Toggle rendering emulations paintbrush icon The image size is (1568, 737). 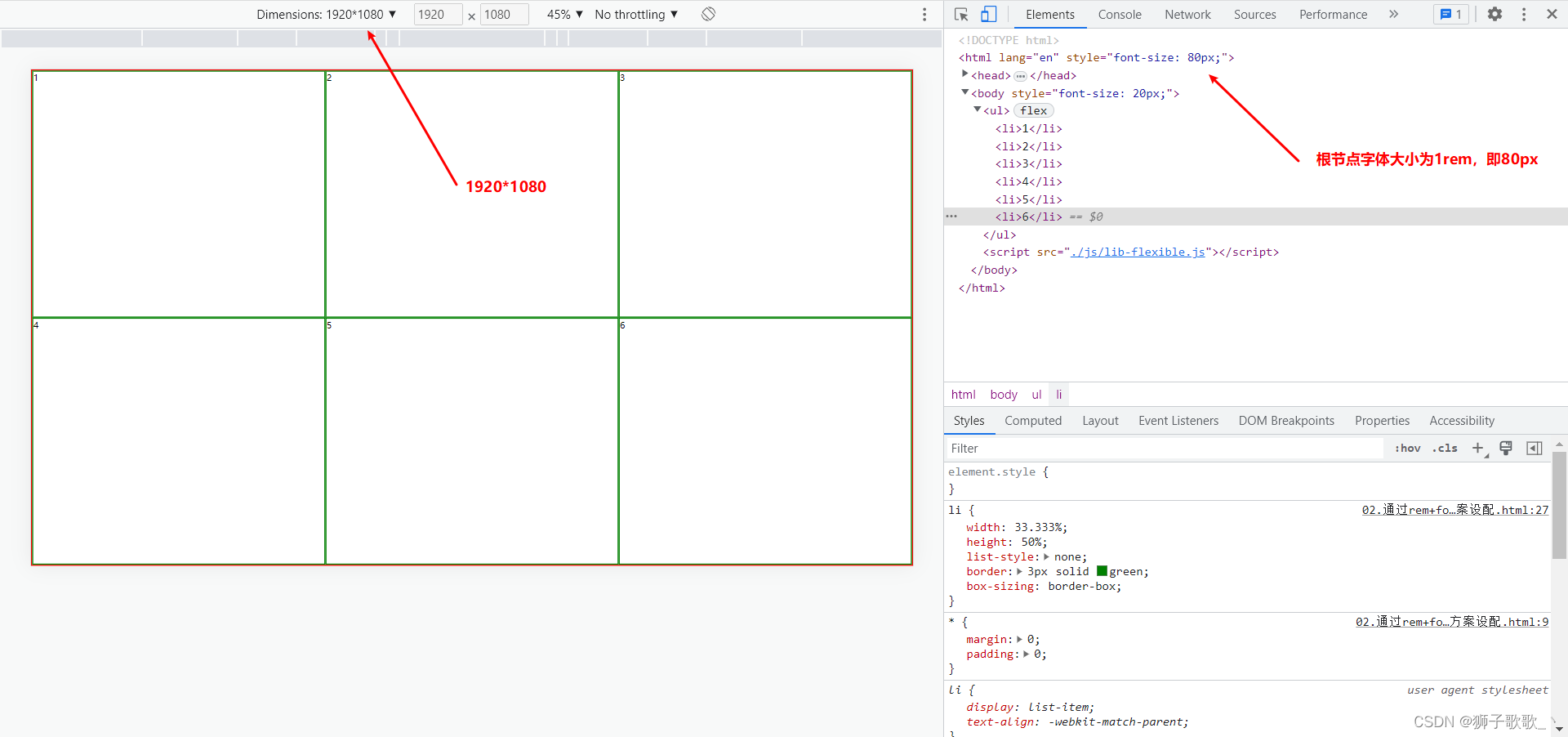(x=1506, y=448)
